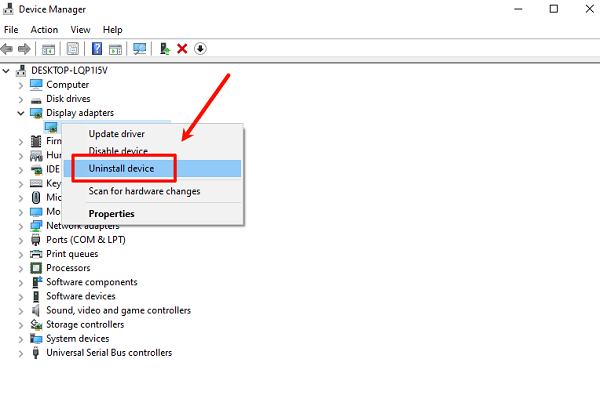Expand the Software devices category
Screen dimensions: 600x413
point(21,297)
